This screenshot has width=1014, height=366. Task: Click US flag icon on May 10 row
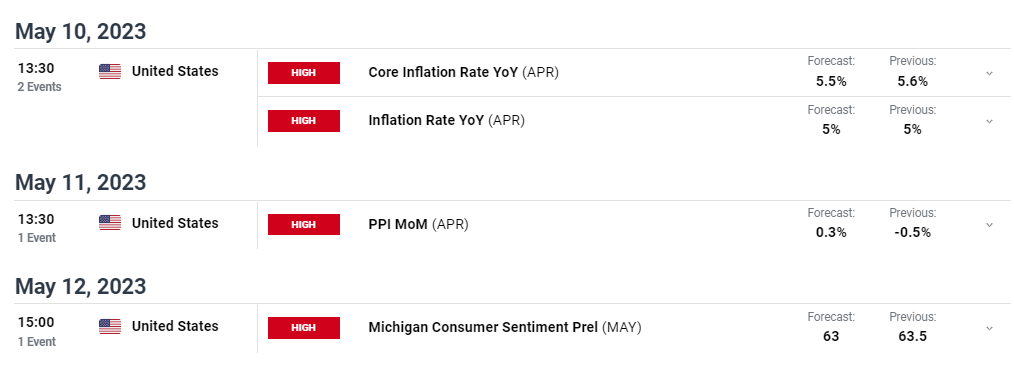(x=110, y=71)
